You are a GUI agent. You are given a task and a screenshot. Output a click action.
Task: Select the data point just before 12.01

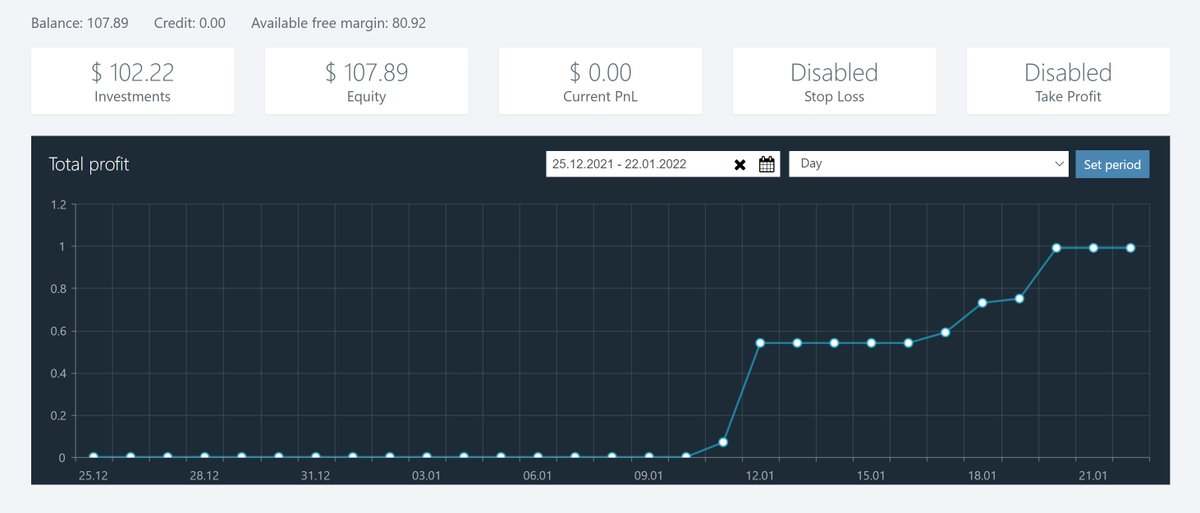(723, 442)
